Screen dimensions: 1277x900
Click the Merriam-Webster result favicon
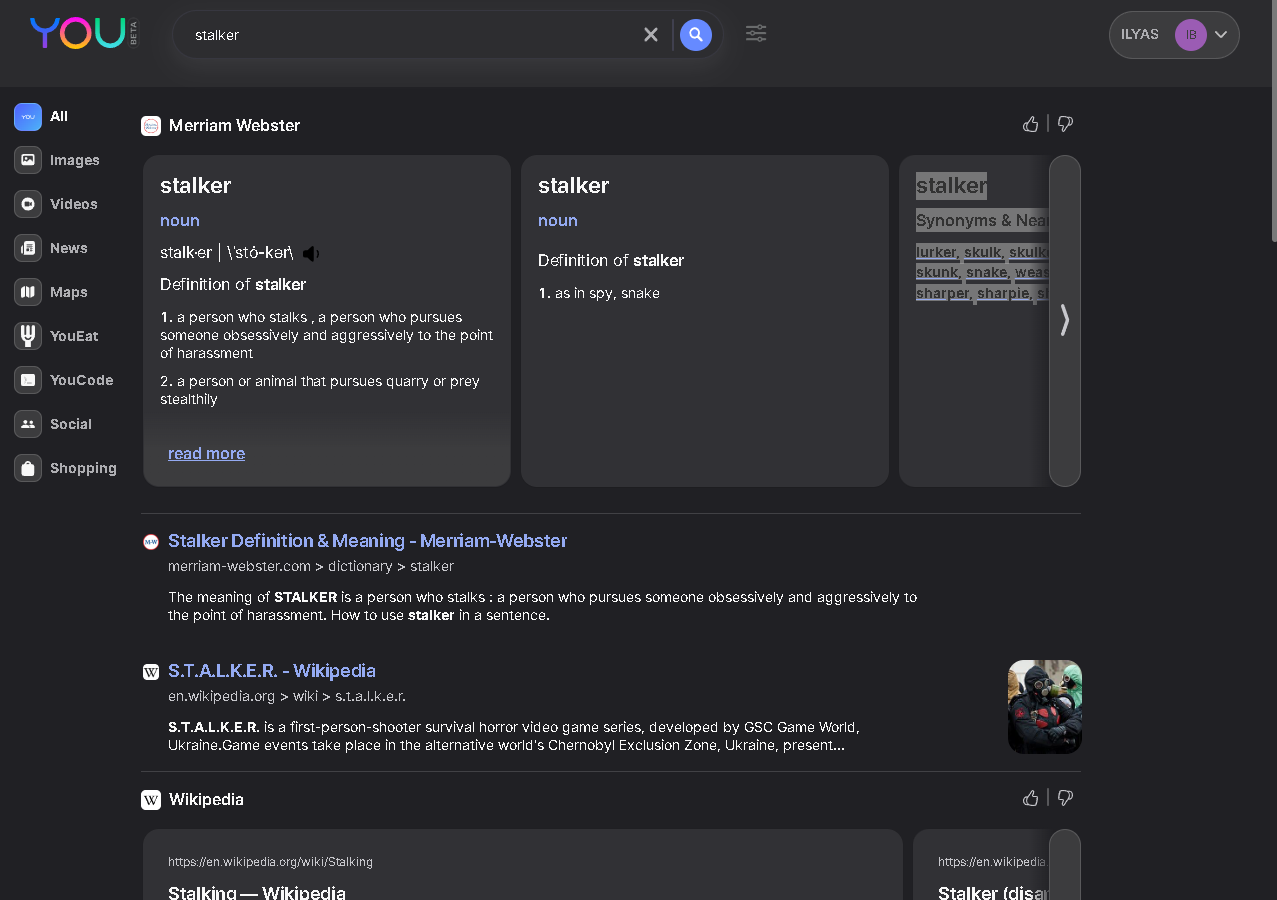point(151,542)
